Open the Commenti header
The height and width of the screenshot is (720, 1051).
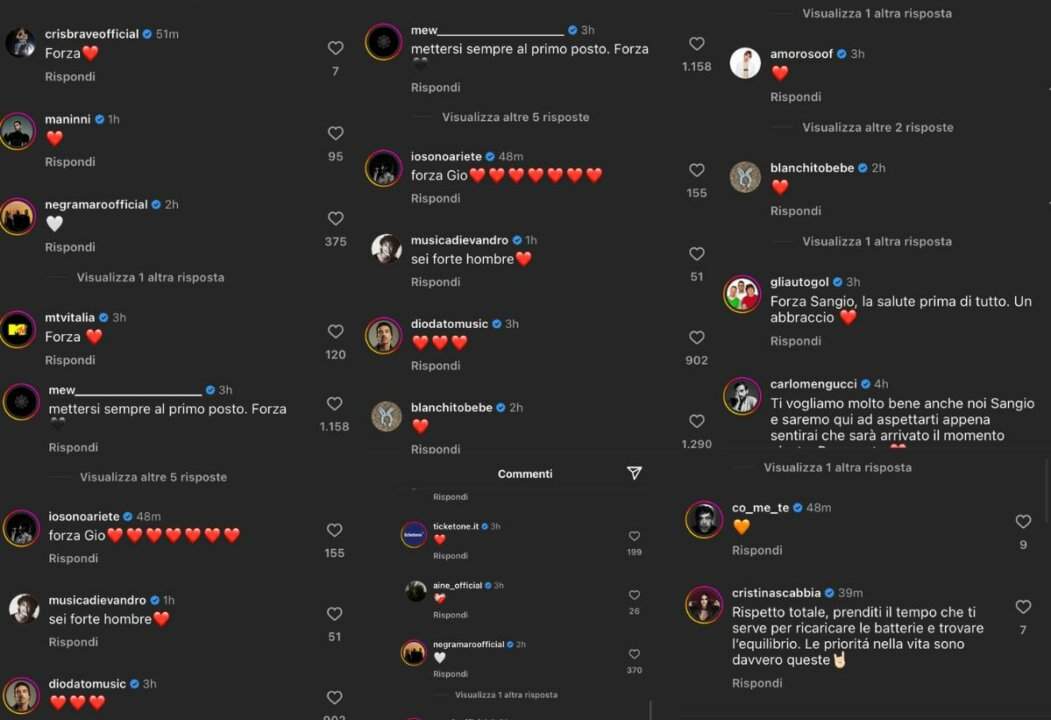[x=525, y=474]
